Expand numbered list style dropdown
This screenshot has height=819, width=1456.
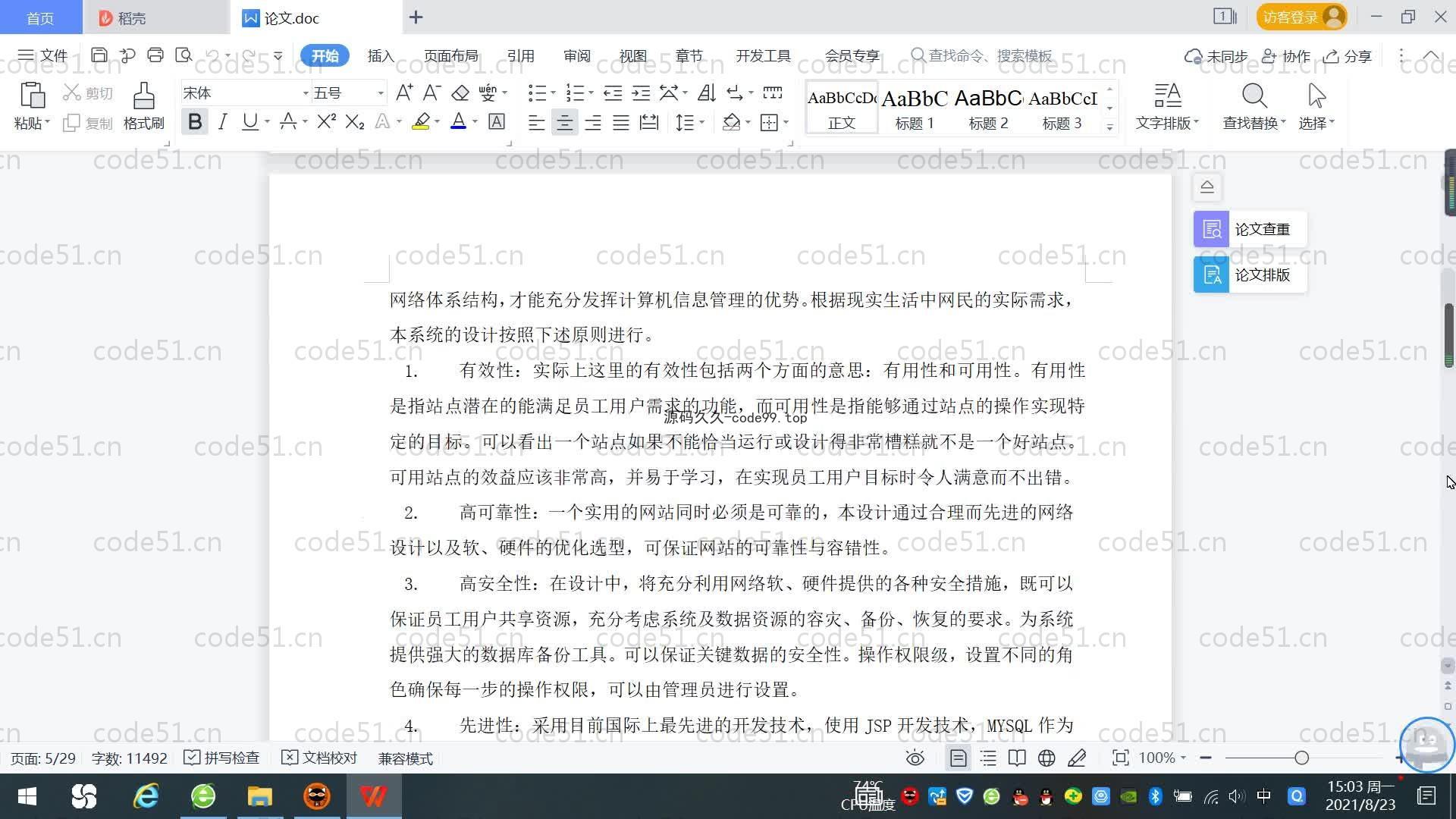click(x=591, y=93)
